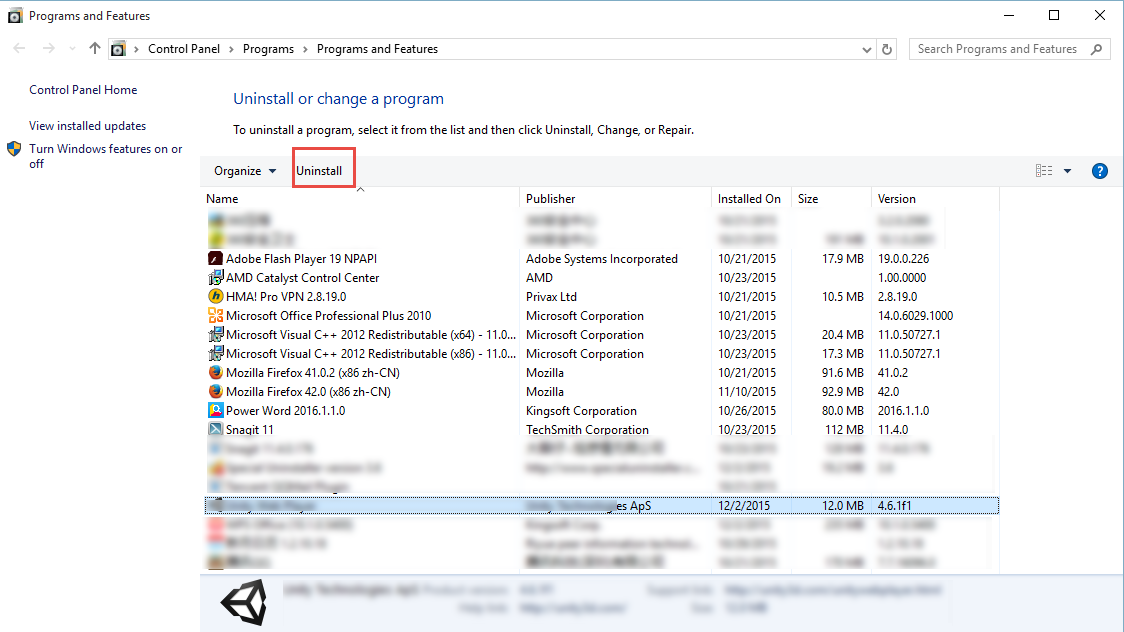The image size is (1124, 632).
Task: Click the Uninstall toolbar button
Action: coord(319,171)
